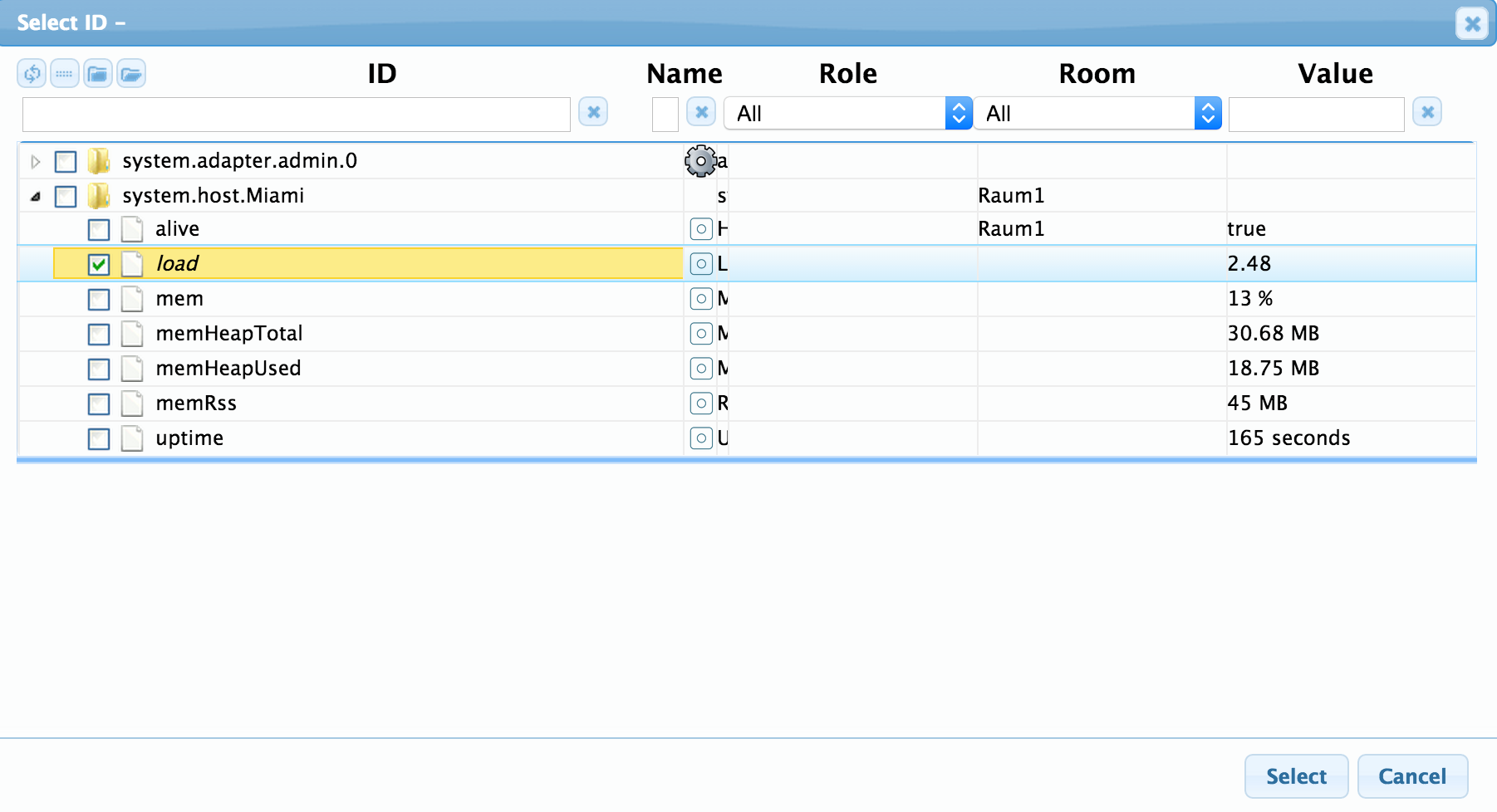Check the system.adapter.admin.0 checkbox
Image resolution: width=1497 pixels, height=812 pixels.
pyautogui.click(x=66, y=161)
